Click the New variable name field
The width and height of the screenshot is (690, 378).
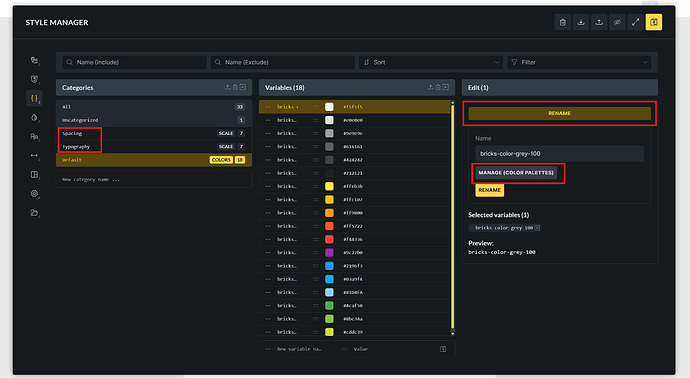click(x=299, y=349)
